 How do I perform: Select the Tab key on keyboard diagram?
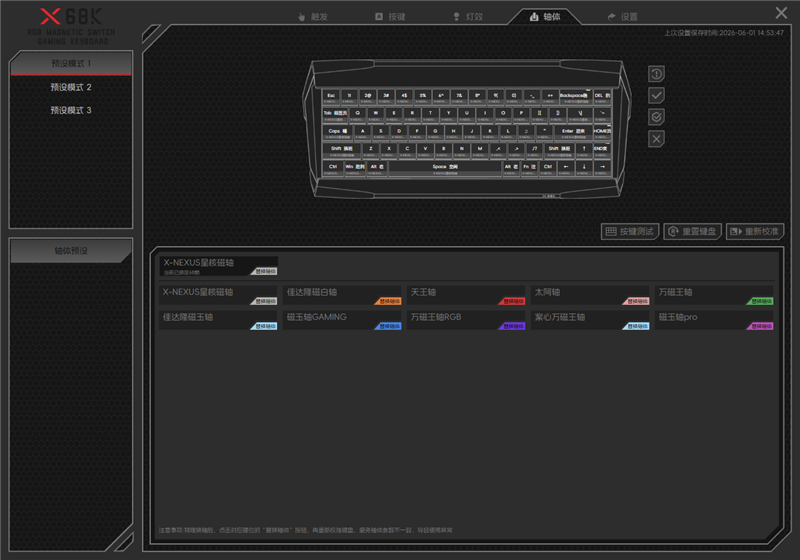pos(335,115)
